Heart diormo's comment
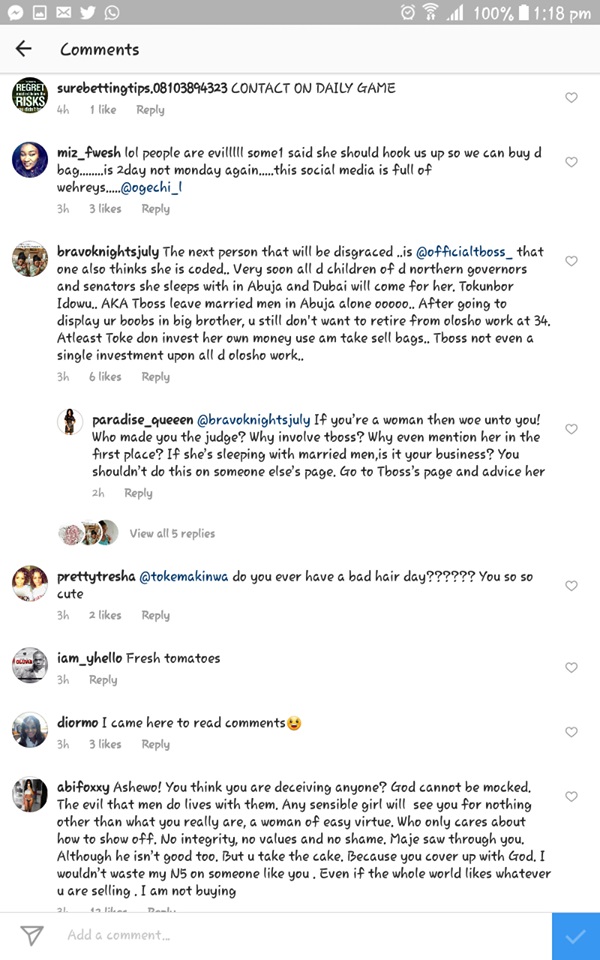The width and height of the screenshot is (600, 960). click(571, 732)
